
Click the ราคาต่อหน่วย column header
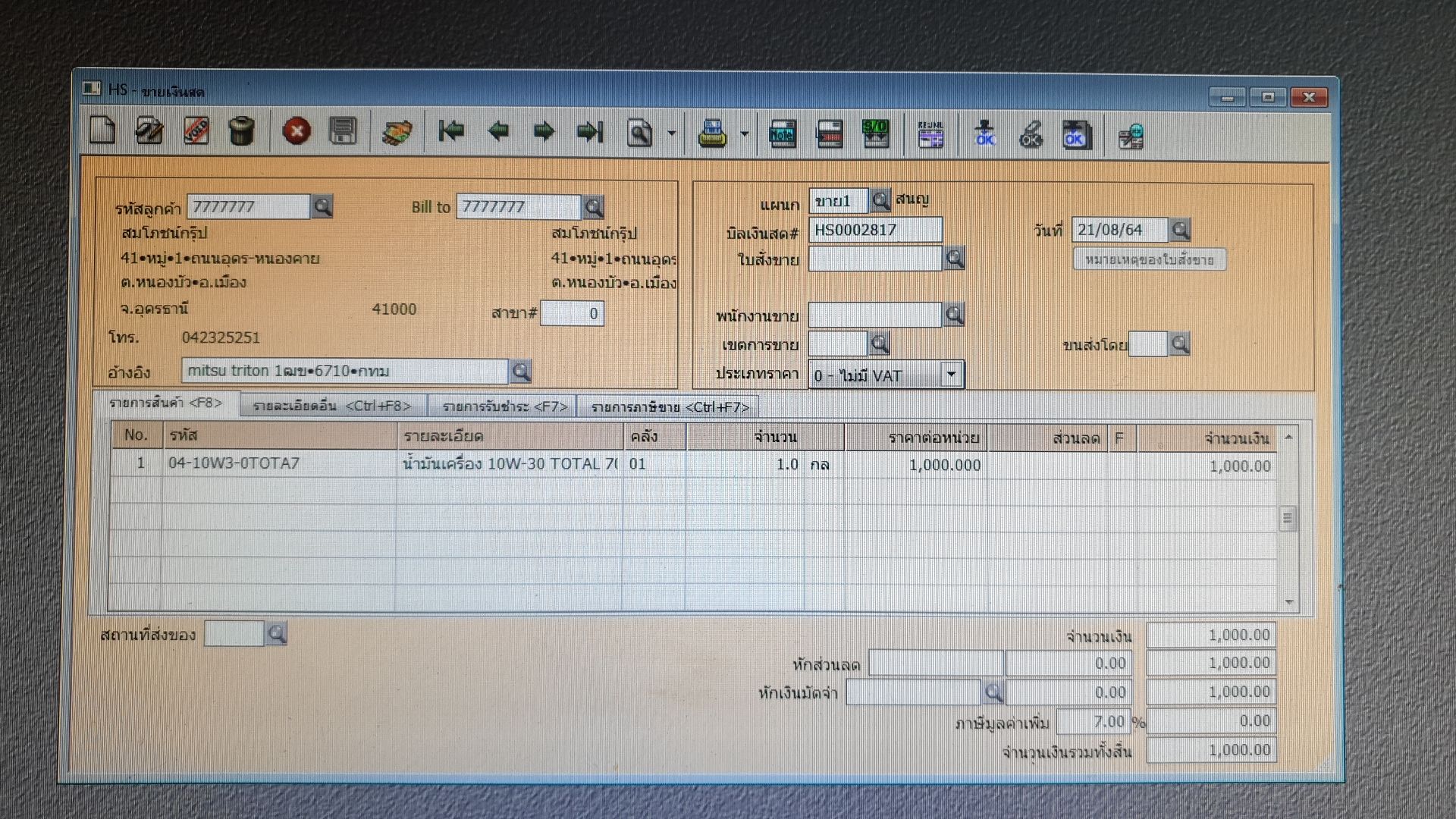coord(917,438)
